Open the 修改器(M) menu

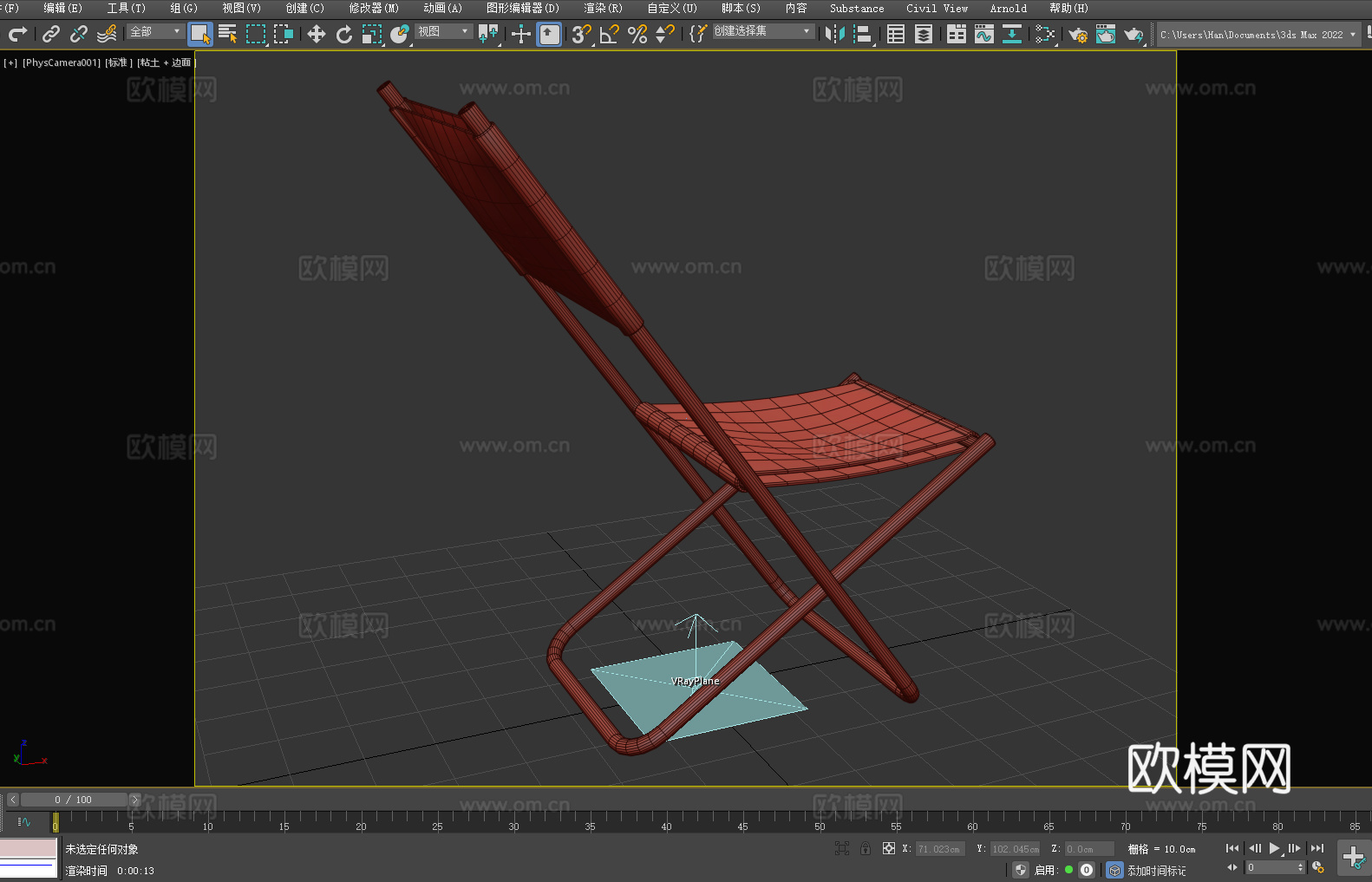[x=374, y=8]
